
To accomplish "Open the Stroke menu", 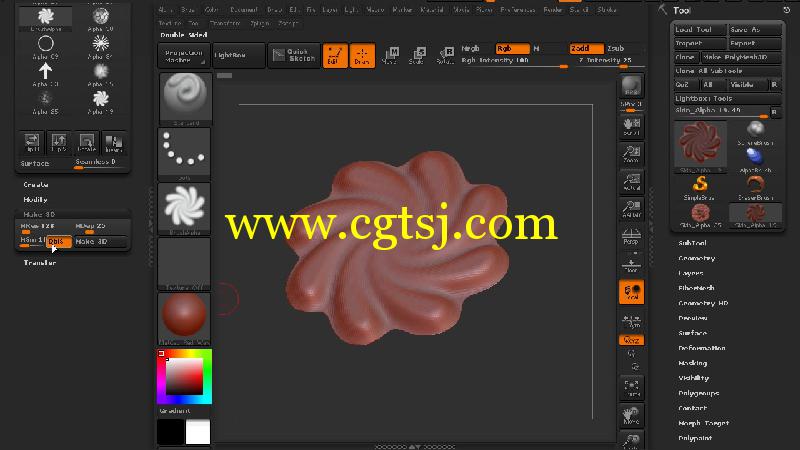I will [x=607, y=10].
